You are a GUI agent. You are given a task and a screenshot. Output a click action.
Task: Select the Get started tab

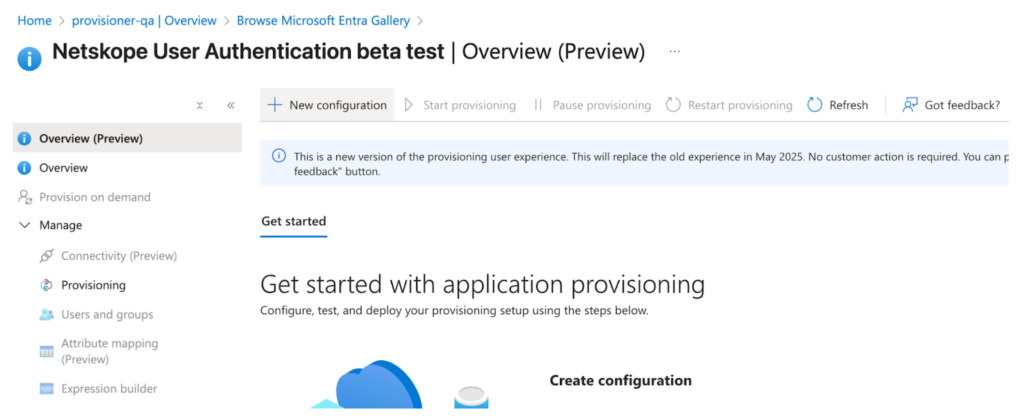[293, 221]
